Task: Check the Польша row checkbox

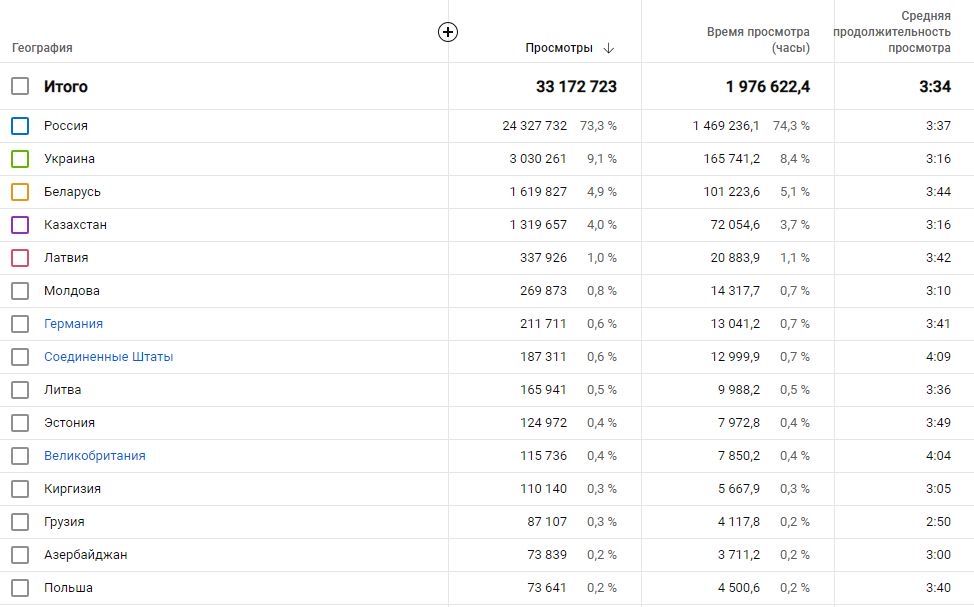Action: click(20, 588)
